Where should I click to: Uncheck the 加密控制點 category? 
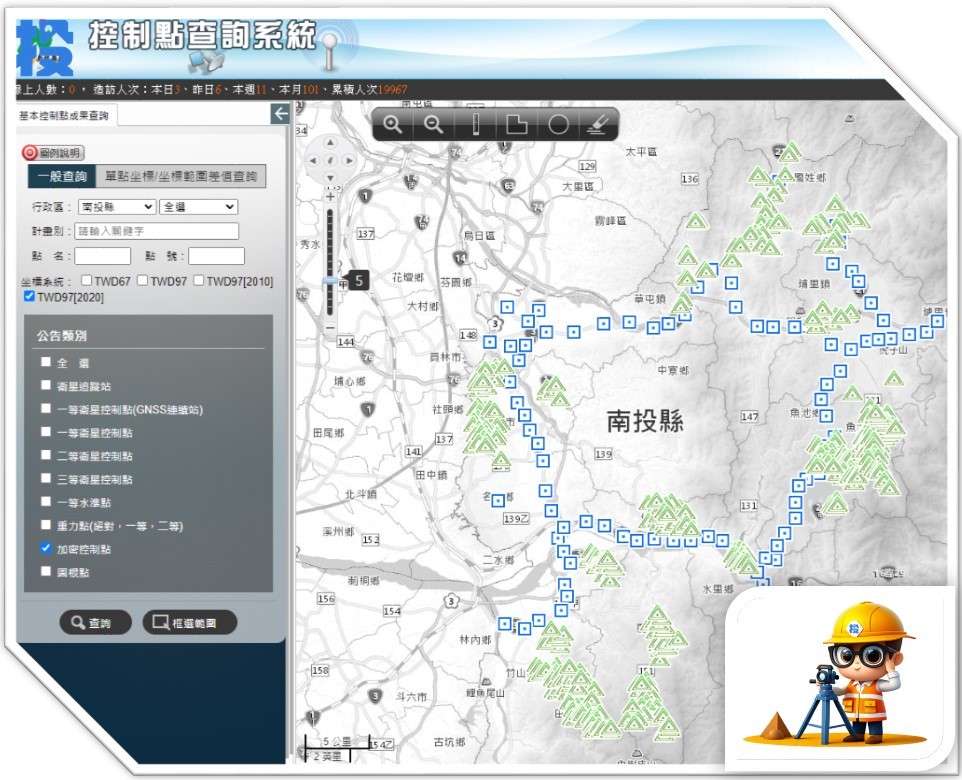[x=45, y=548]
